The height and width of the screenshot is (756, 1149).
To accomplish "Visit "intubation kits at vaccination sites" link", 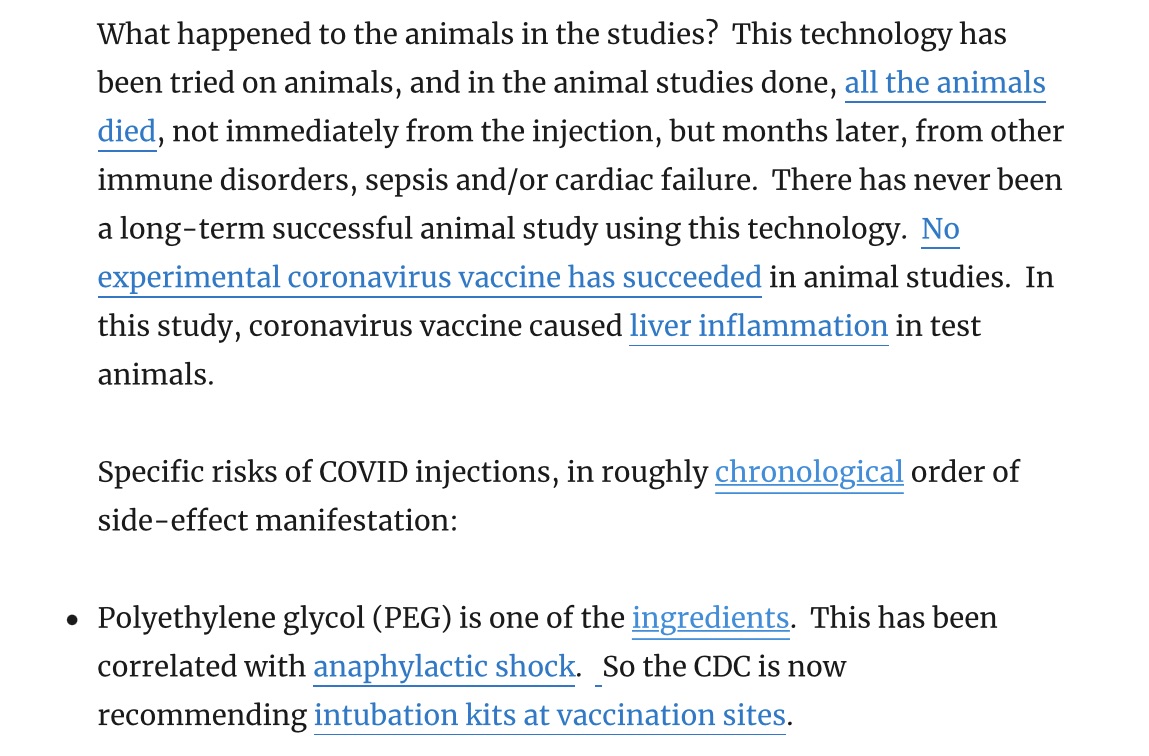I will click(550, 716).
